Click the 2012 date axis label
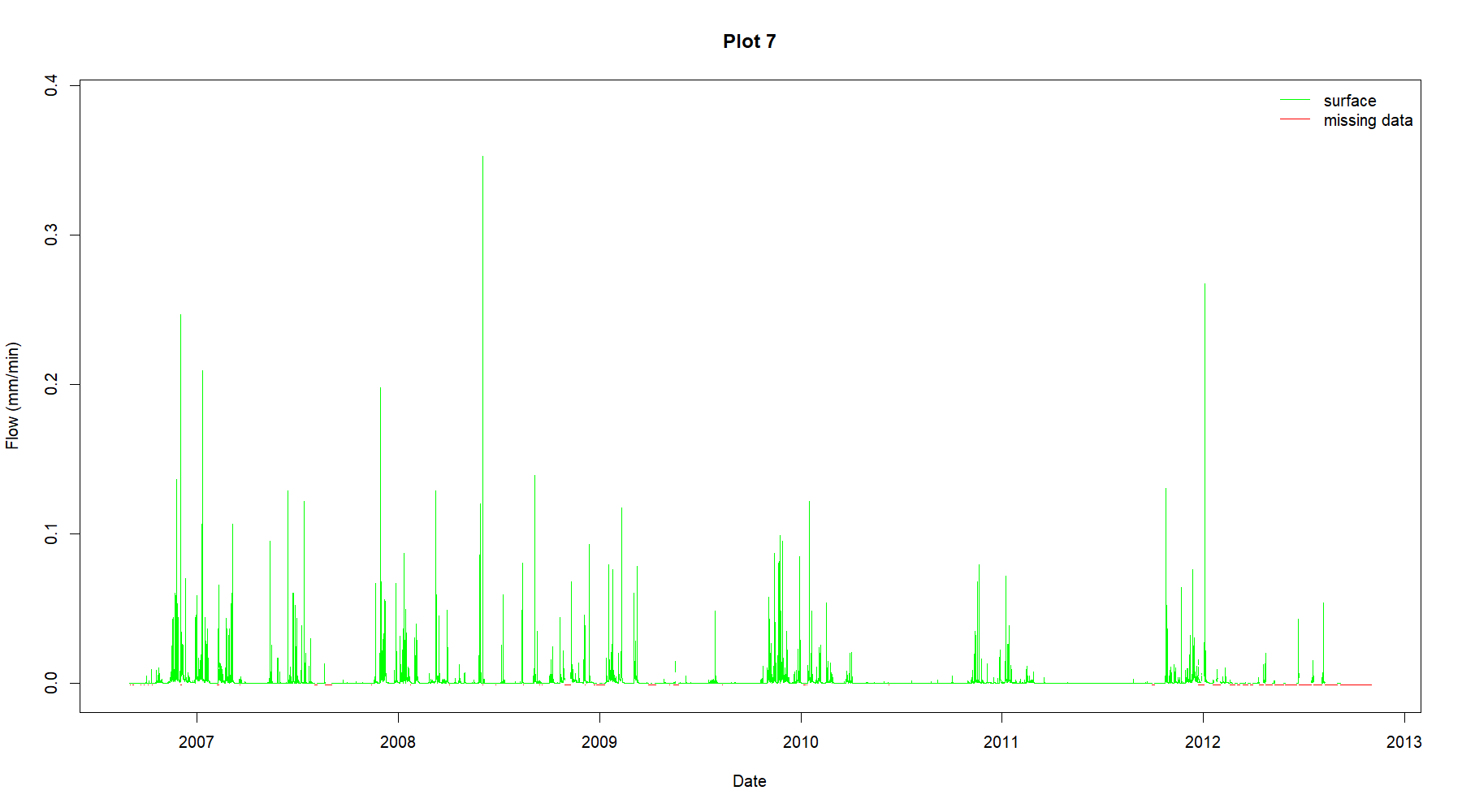Viewport: 1462px width, 812px height. (1203, 741)
